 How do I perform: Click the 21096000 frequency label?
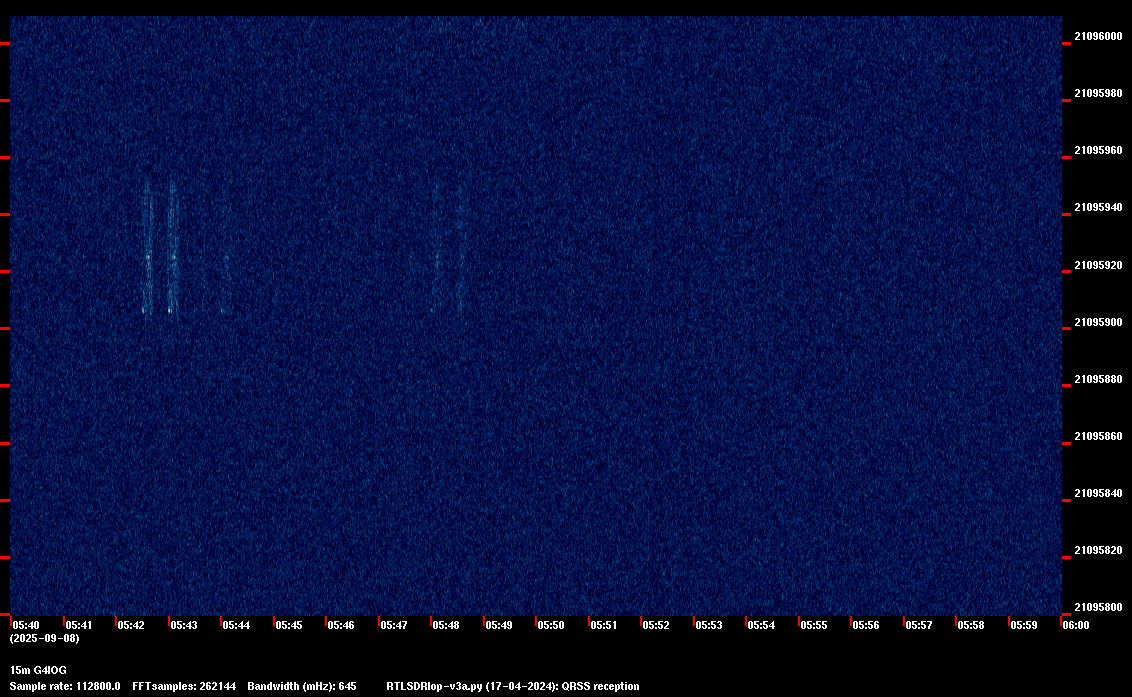(1099, 36)
